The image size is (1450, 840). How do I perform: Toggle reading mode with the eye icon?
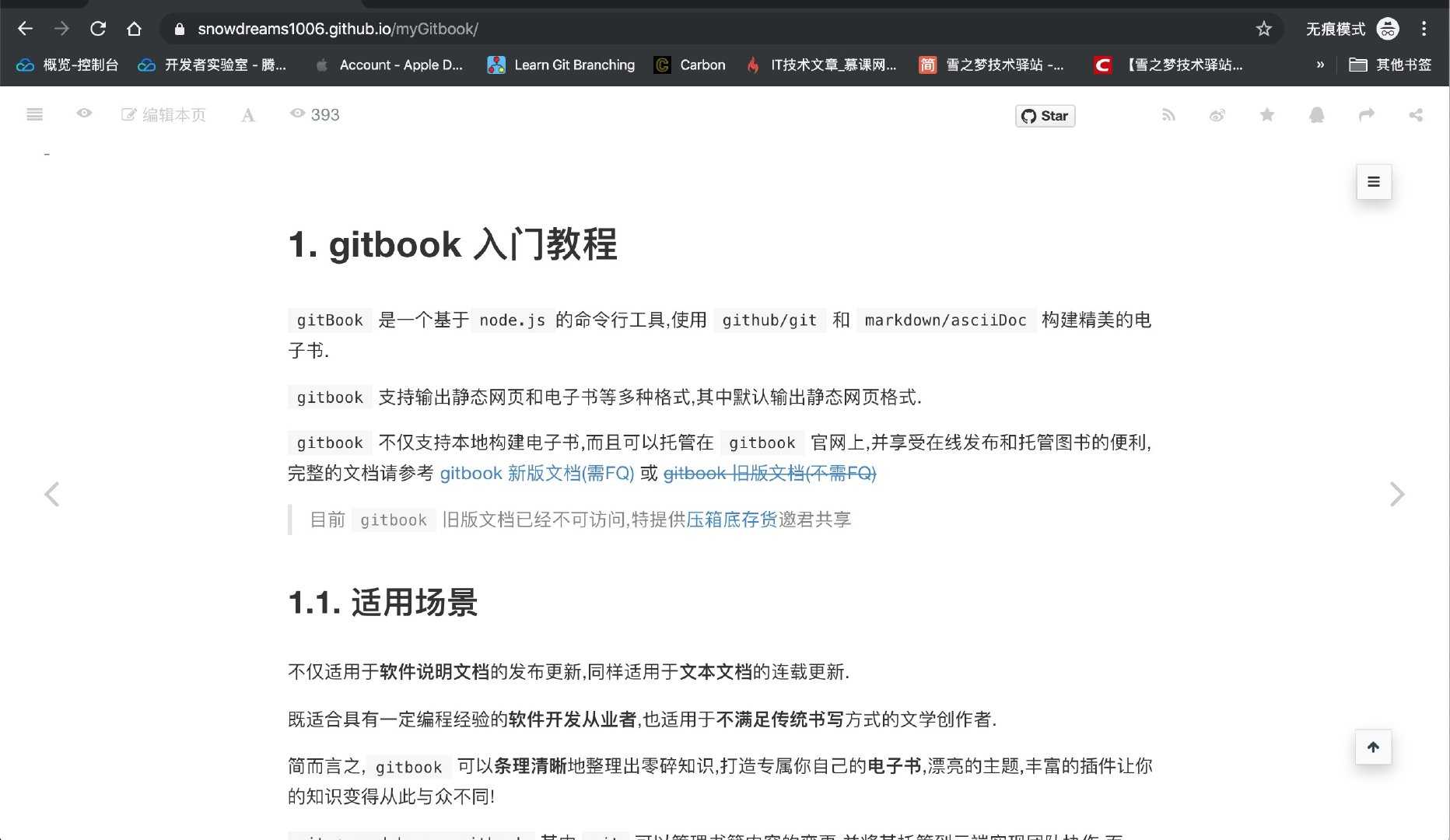coord(83,114)
